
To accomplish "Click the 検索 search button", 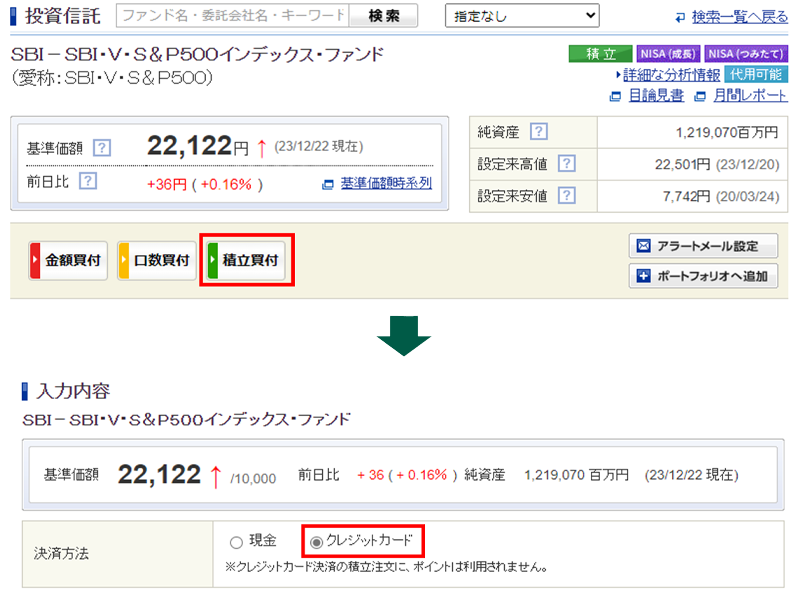I will pyautogui.click(x=384, y=15).
